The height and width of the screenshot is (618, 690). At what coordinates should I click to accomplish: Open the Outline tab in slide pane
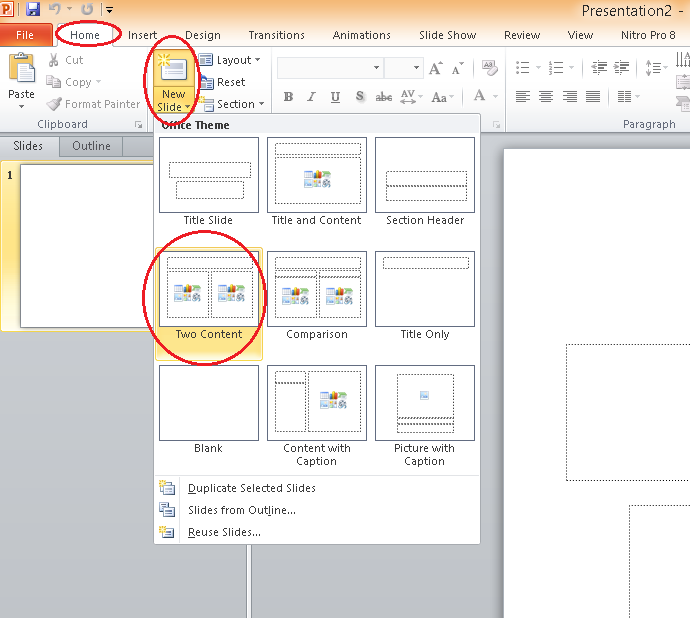point(91,146)
